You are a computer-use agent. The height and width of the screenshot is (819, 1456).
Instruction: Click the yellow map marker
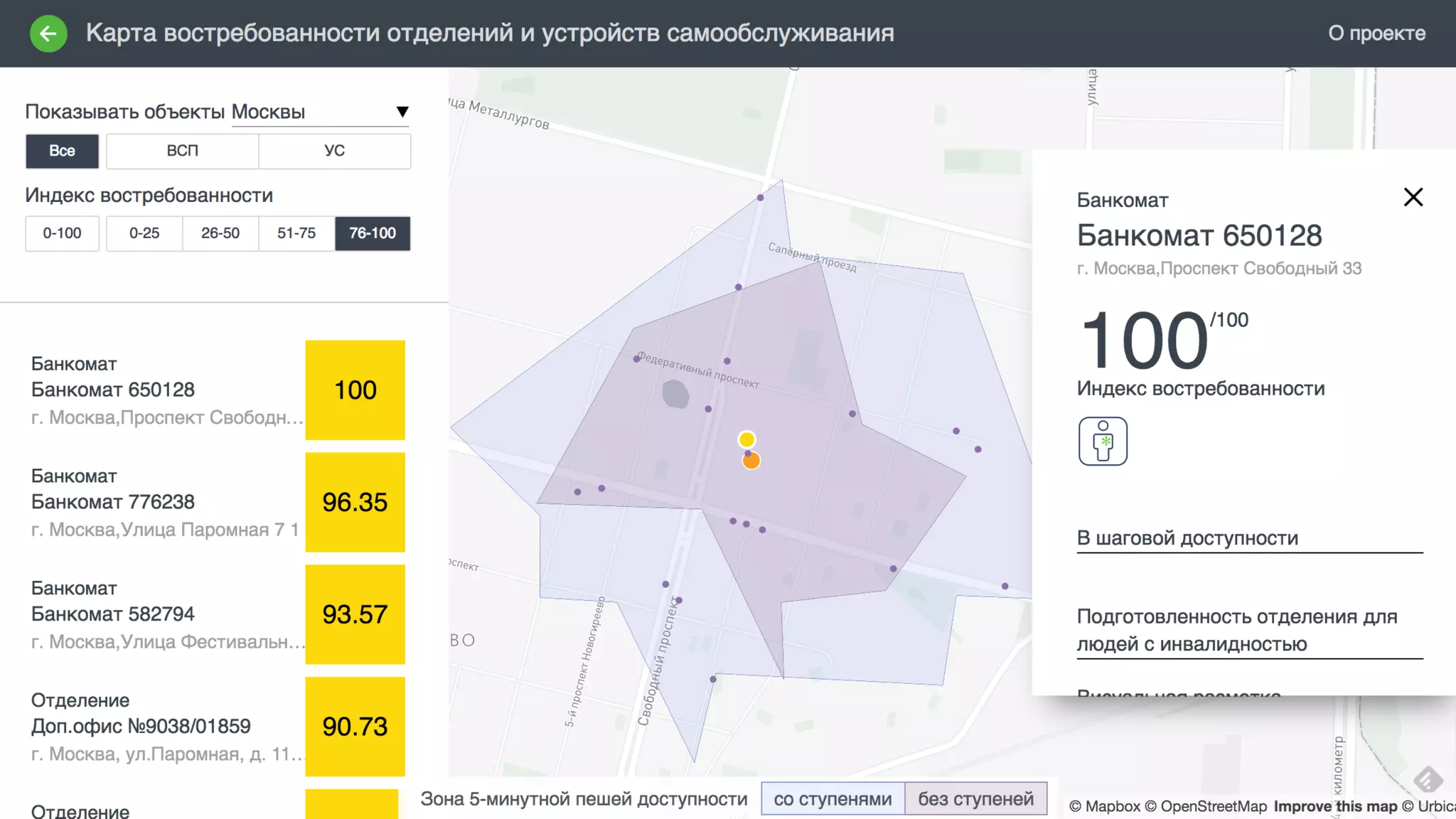746,439
